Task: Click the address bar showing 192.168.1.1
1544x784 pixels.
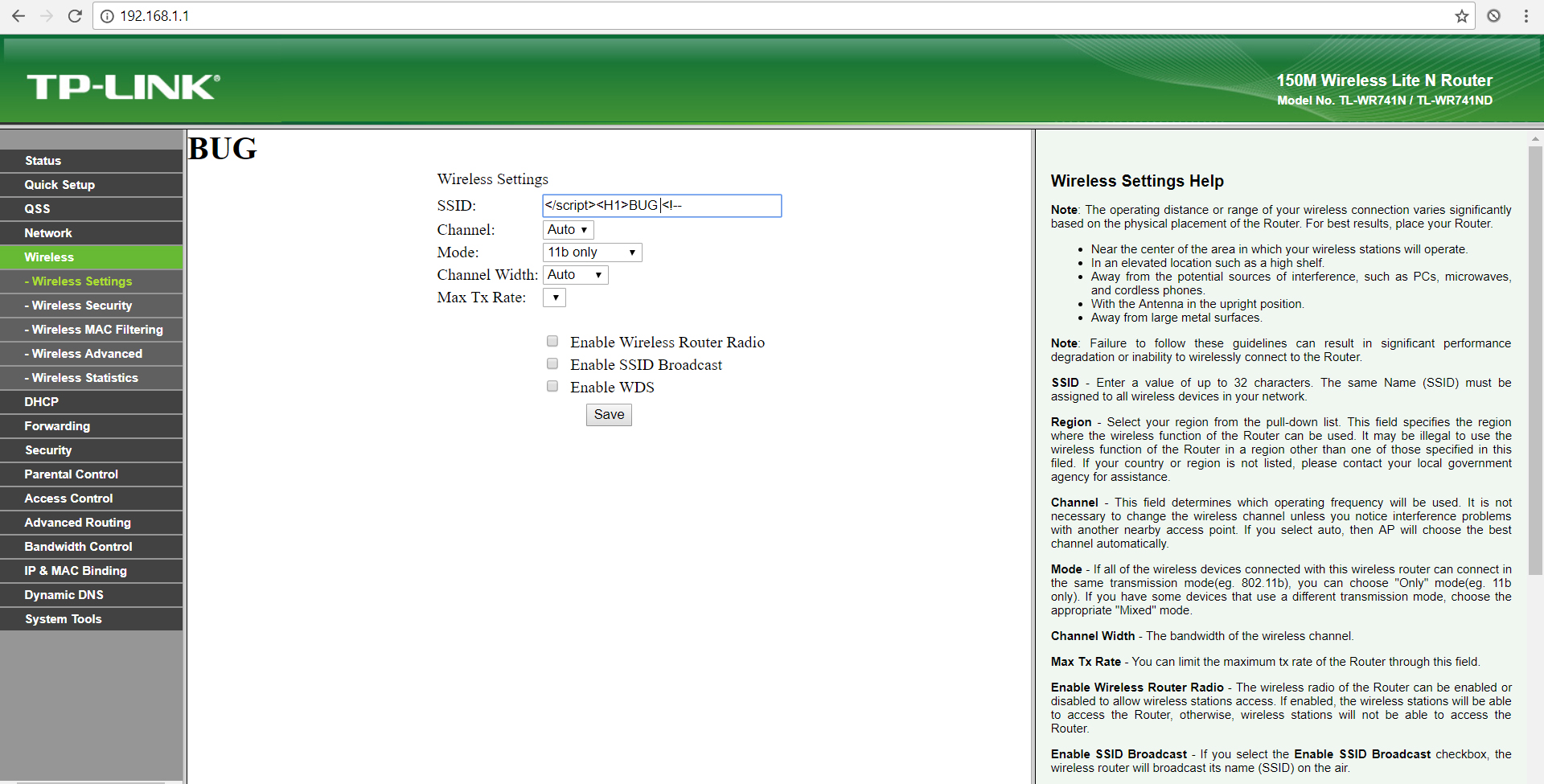Action: (x=784, y=16)
